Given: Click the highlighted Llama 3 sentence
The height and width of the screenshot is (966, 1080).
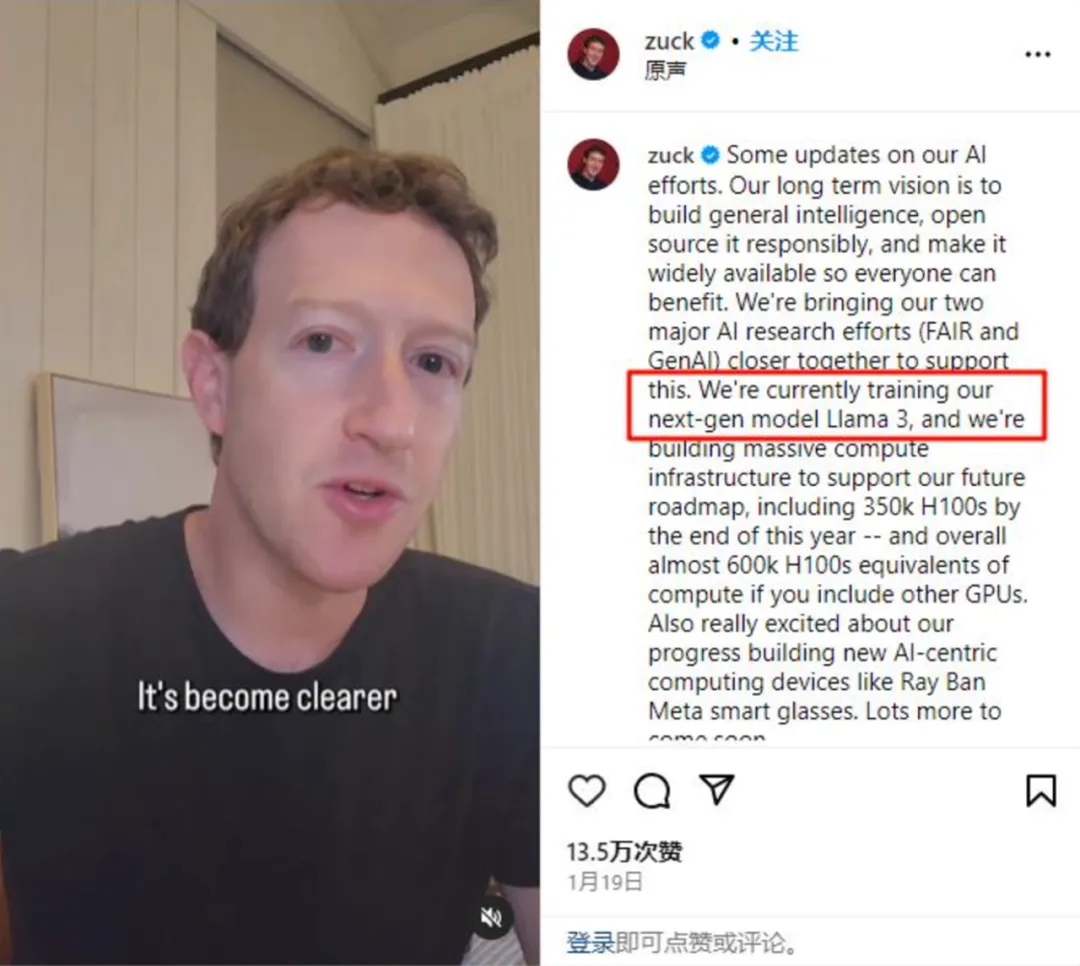Looking at the screenshot, I should coord(836,404).
